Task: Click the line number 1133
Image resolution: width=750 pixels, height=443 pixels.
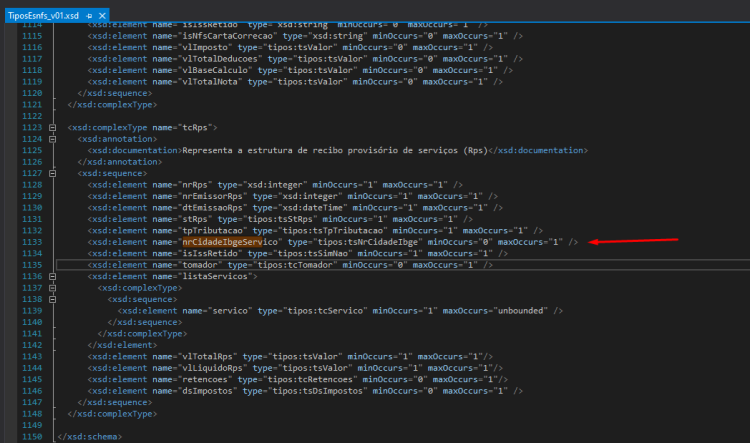Action: click(x=32, y=242)
